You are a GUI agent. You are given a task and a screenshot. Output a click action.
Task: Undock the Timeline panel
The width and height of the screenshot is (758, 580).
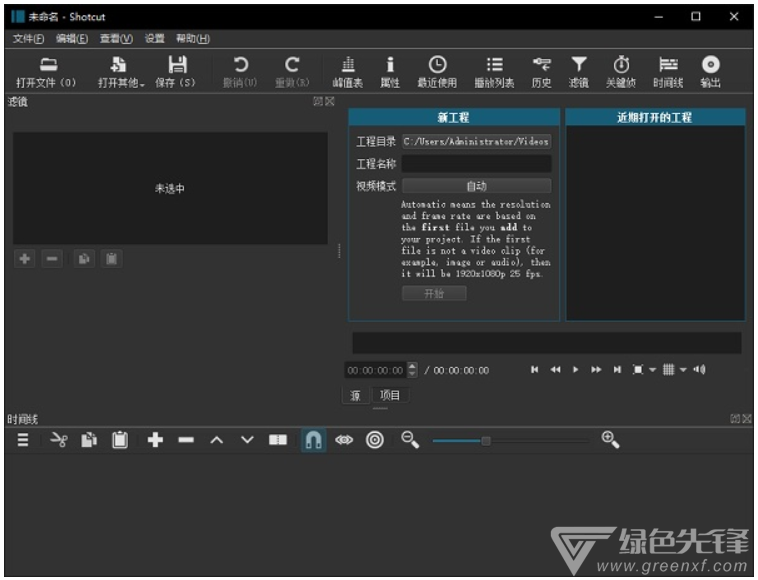click(x=735, y=419)
